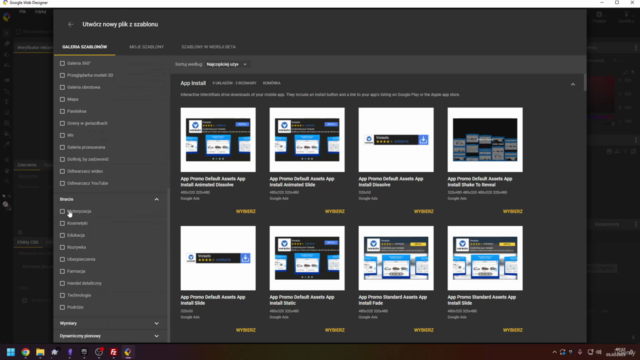
Task: Check the Przeglądarka modeli 3D filter
Action: coord(62,75)
